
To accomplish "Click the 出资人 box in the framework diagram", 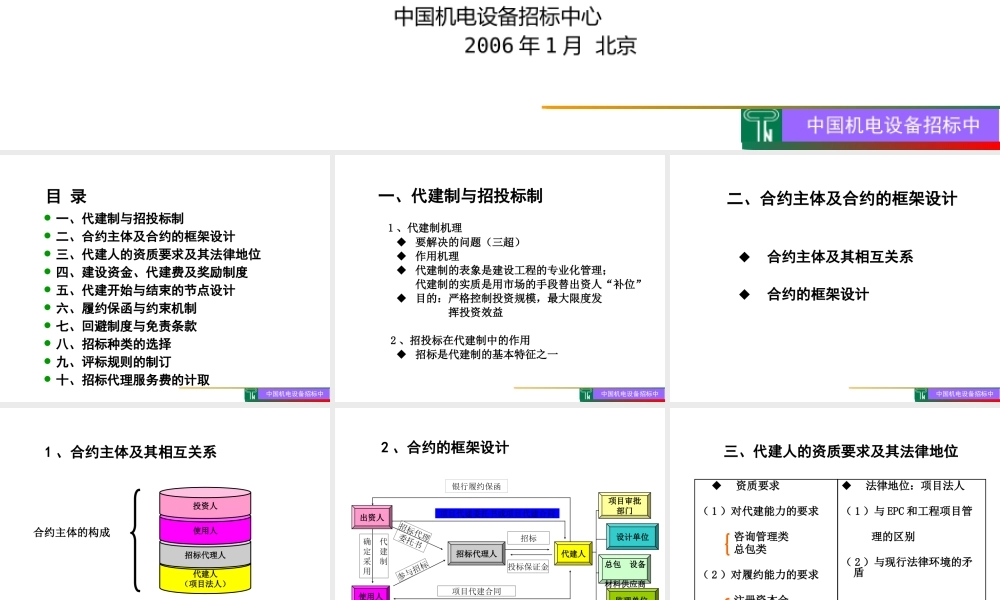I will pyautogui.click(x=372, y=517).
